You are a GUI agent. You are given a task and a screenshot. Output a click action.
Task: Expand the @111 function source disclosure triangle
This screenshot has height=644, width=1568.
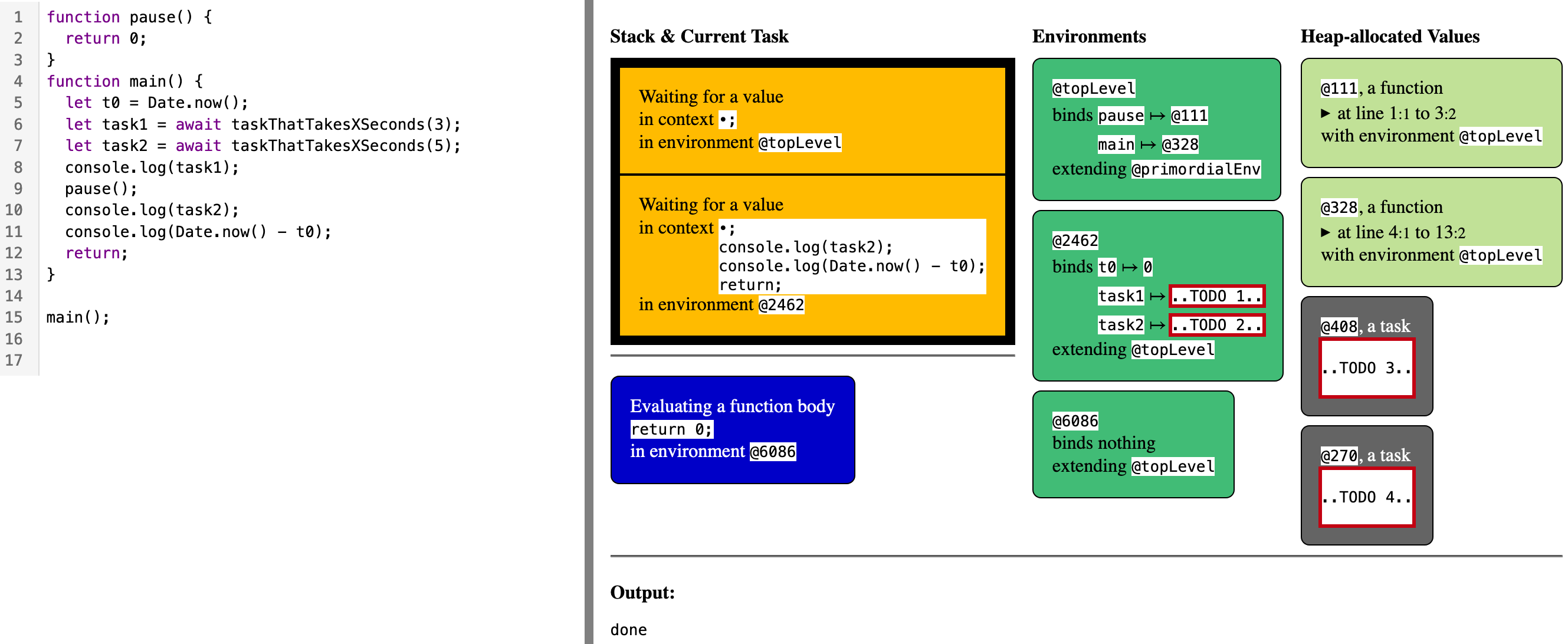(1325, 113)
